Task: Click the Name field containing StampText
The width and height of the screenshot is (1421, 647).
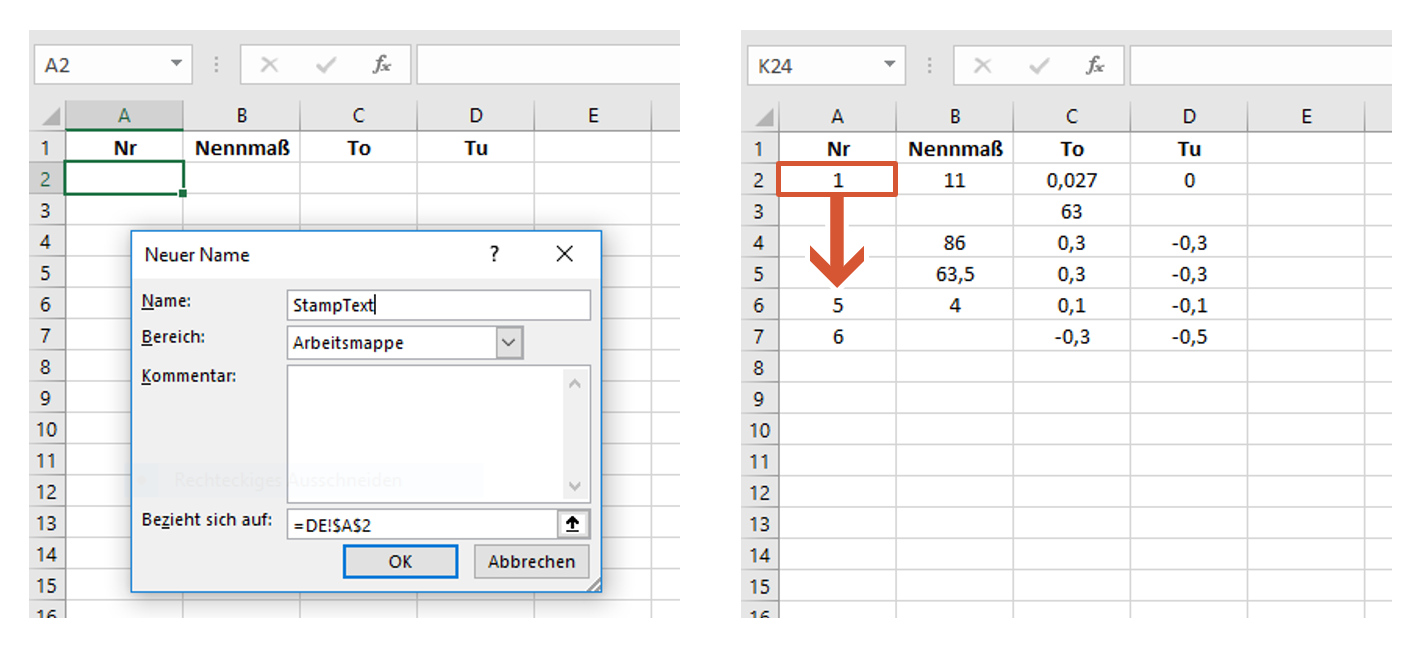Action: 438,305
